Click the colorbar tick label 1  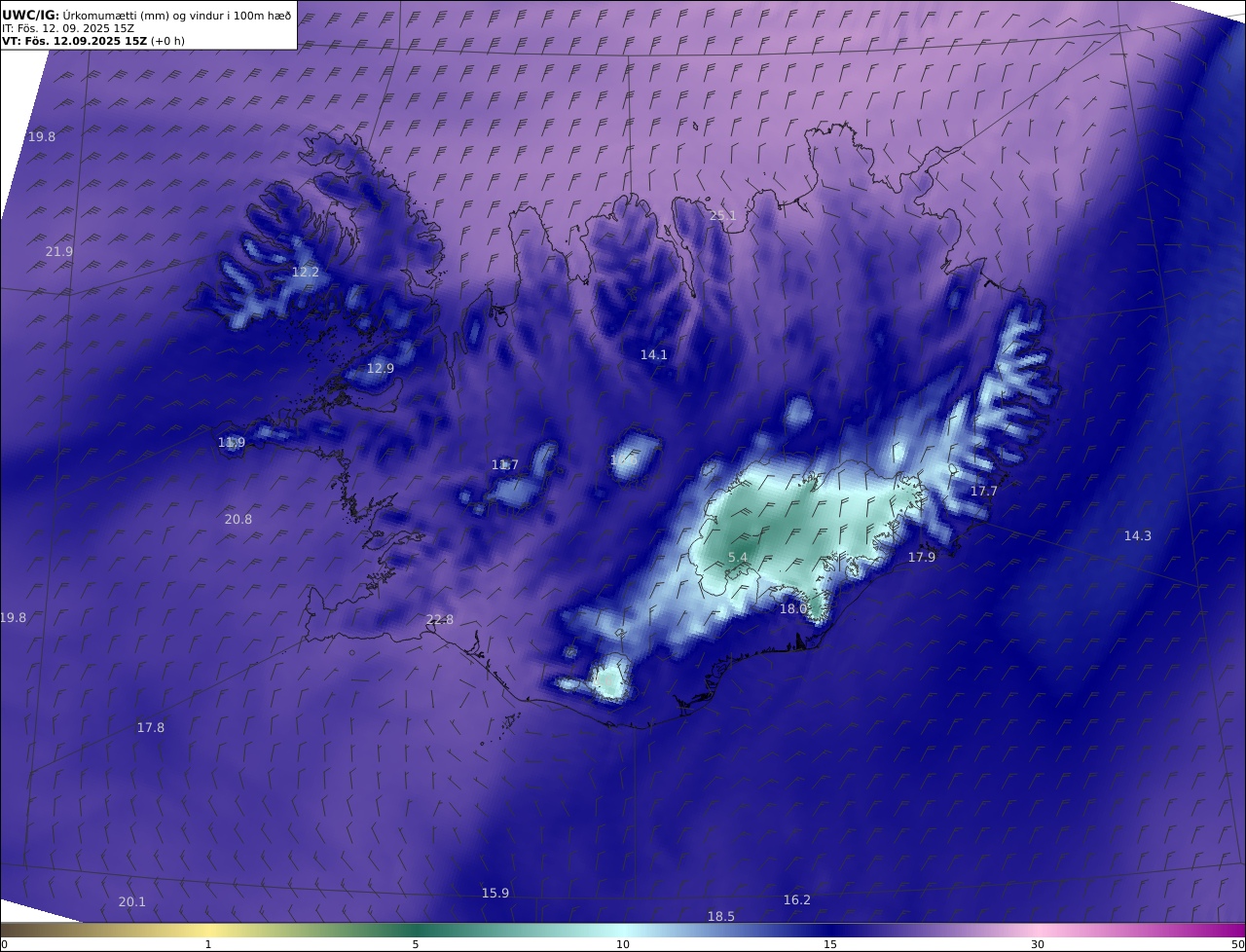click(208, 944)
